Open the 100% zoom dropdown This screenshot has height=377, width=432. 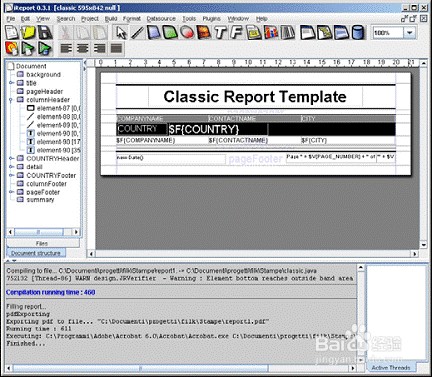[x=410, y=33]
